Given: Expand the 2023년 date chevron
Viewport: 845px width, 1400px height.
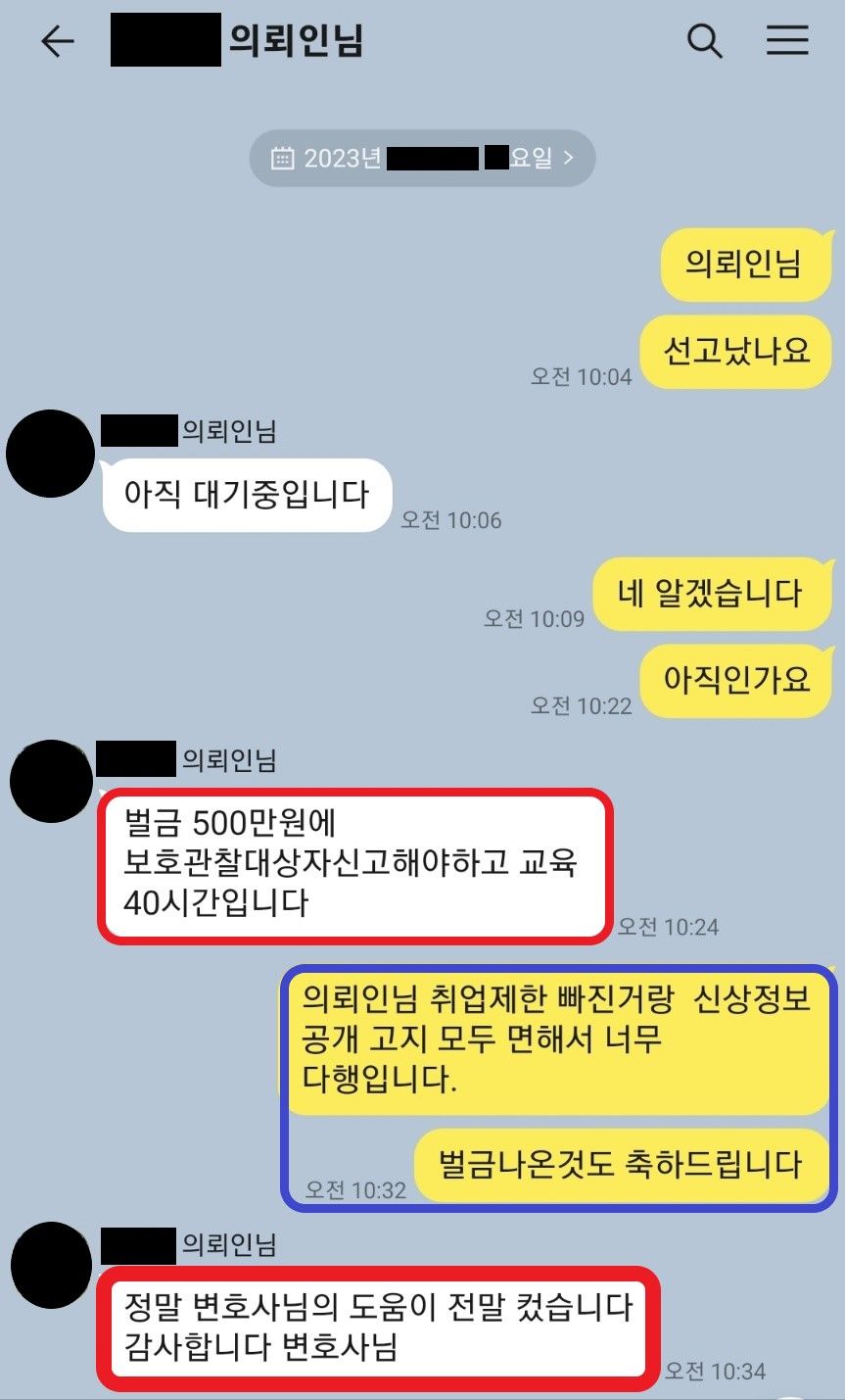Looking at the screenshot, I should click(x=569, y=157).
